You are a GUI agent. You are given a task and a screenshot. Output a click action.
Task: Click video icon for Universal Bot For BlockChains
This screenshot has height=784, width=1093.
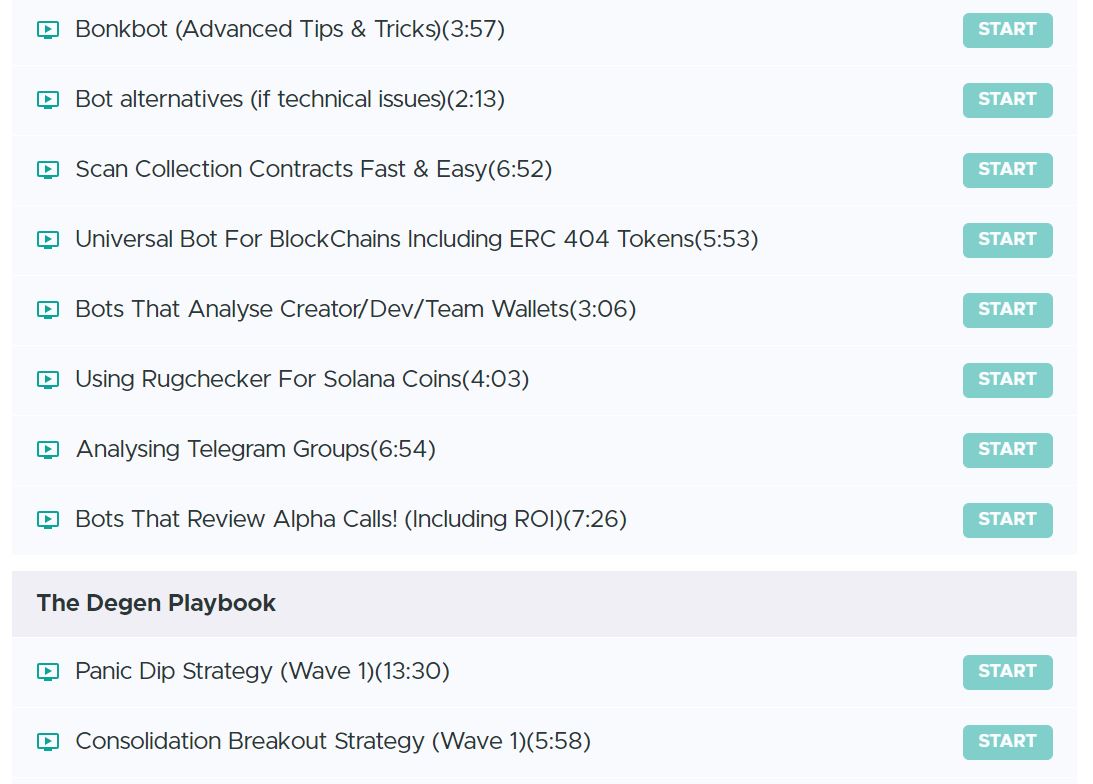pos(47,240)
